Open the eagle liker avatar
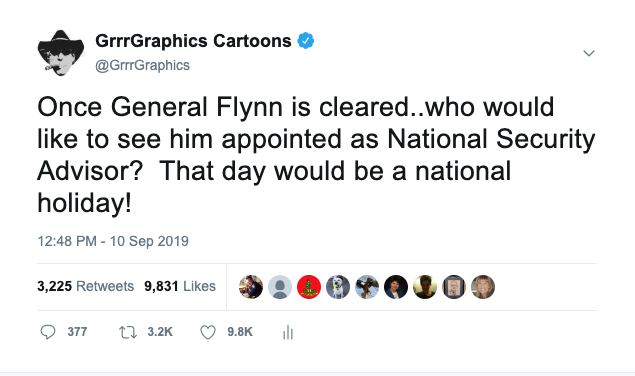This screenshot has height=376, width=635. (367, 287)
